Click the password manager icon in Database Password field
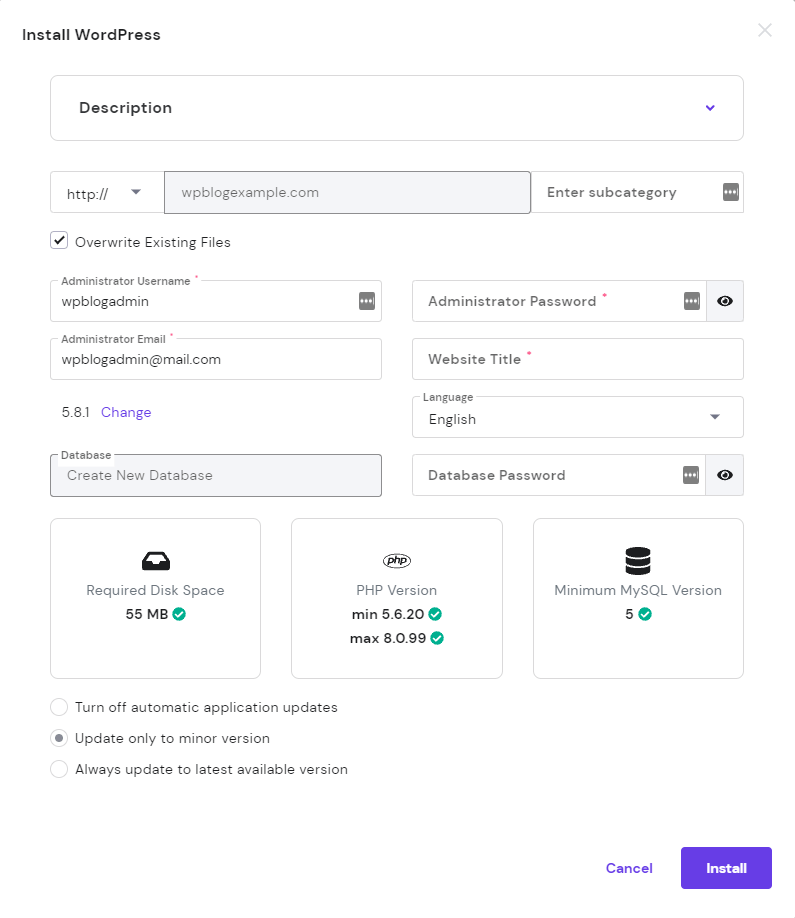 tap(691, 475)
